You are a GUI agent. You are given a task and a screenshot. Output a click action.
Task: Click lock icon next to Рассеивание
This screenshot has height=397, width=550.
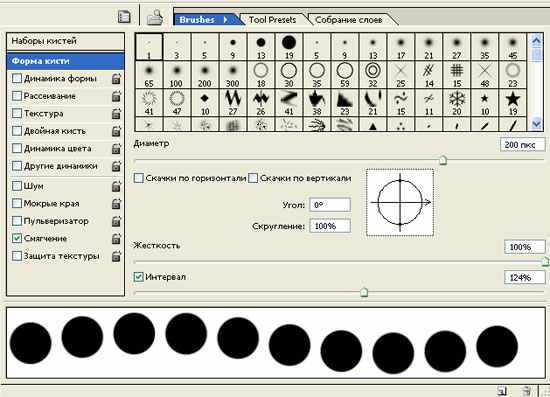pos(116,96)
